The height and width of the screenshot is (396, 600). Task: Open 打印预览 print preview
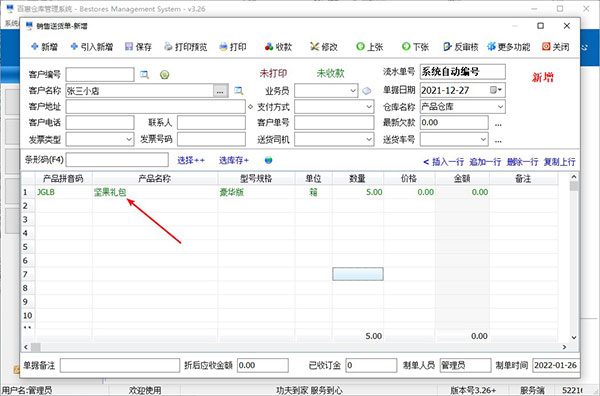[x=185, y=47]
